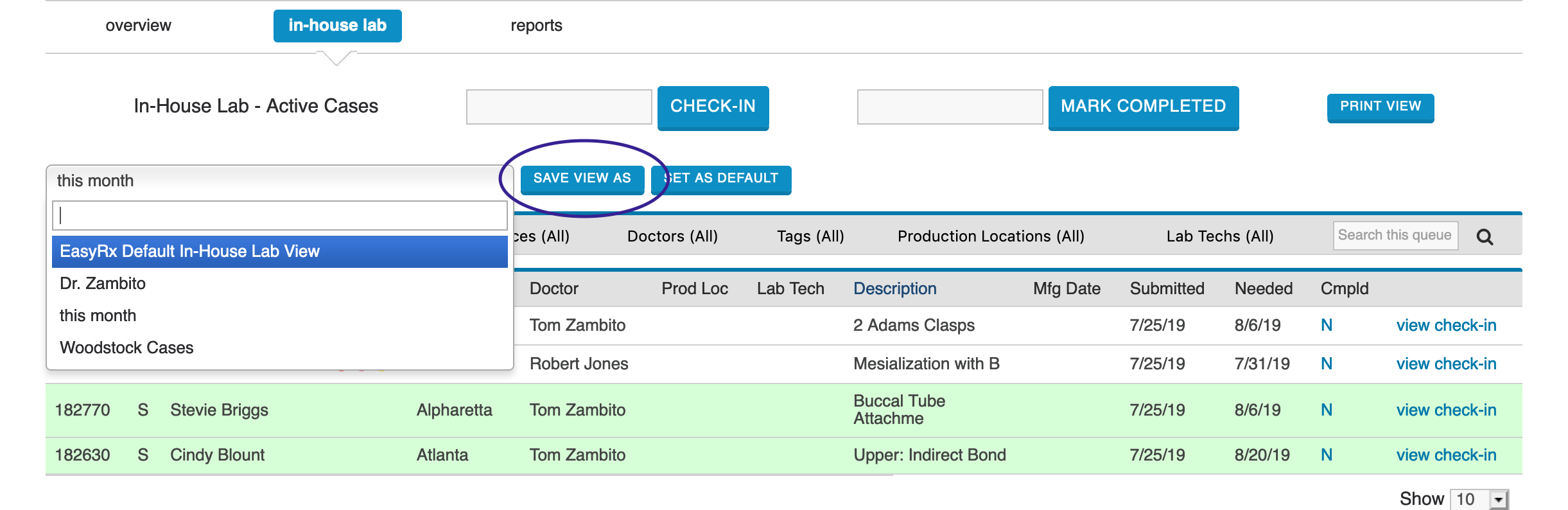Open view check-in for Cindy Blount
Image resolution: width=1568 pixels, height=510 pixels.
pyautogui.click(x=1446, y=455)
